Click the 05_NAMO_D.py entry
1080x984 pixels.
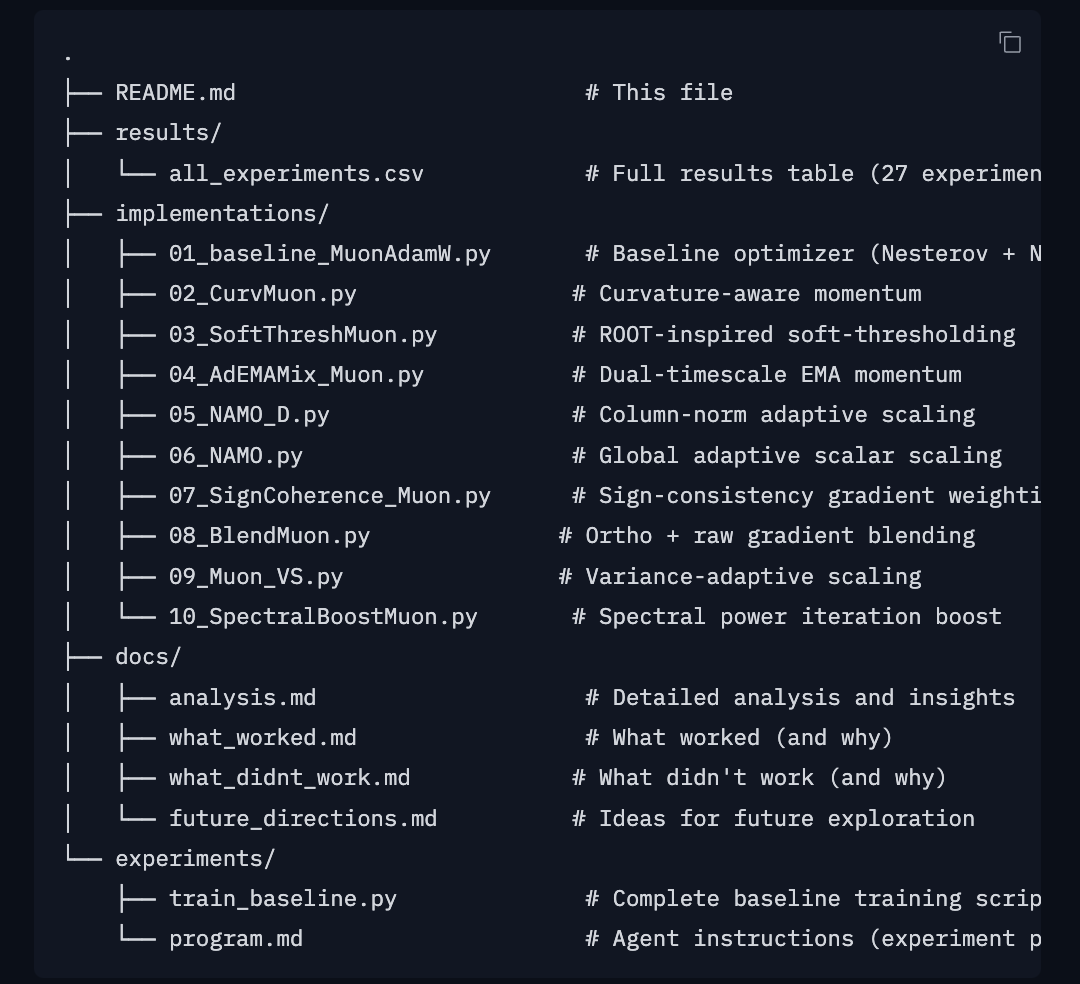click(249, 415)
